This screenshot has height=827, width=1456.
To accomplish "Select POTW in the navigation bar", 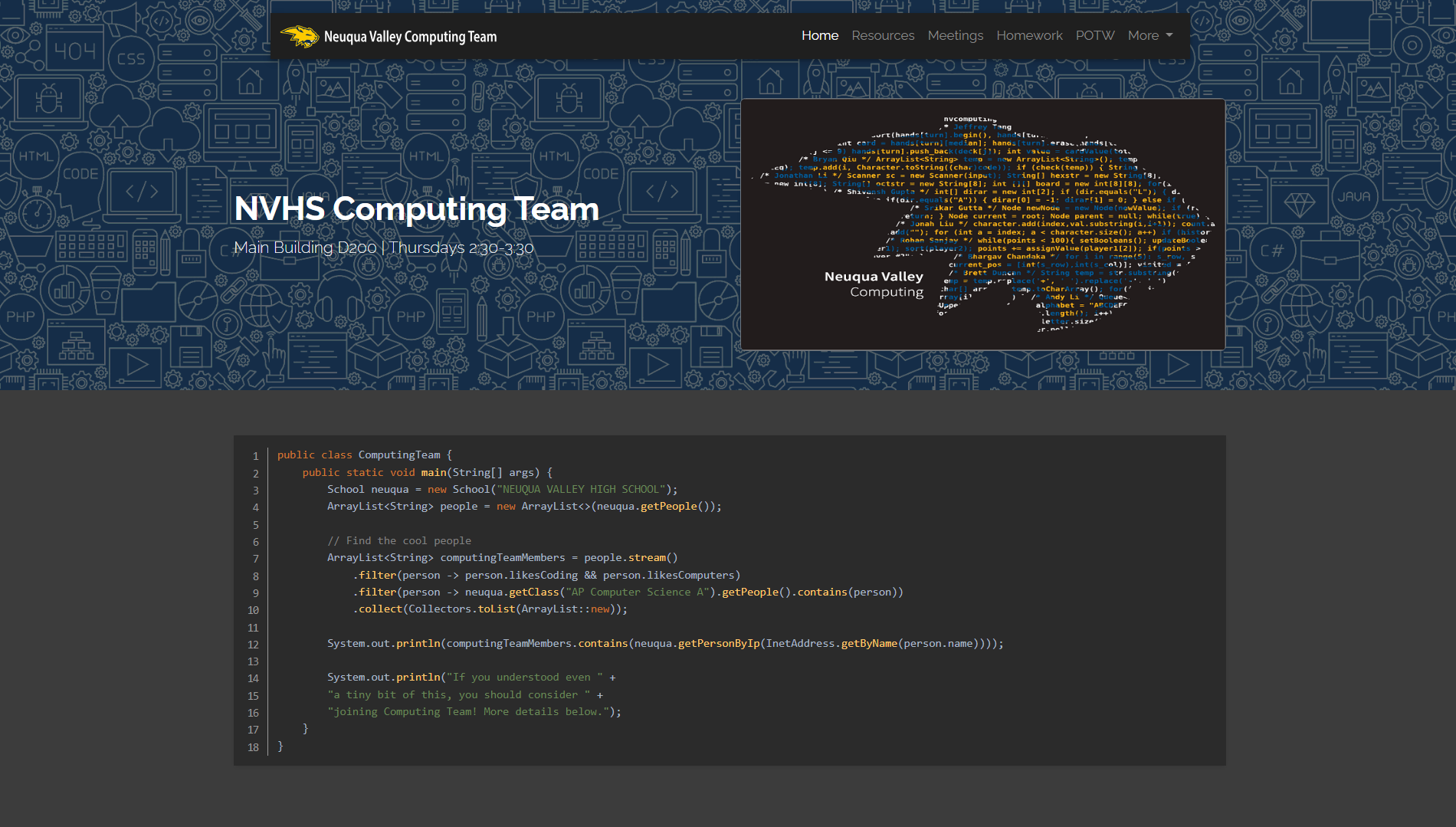I will [x=1094, y=35].
